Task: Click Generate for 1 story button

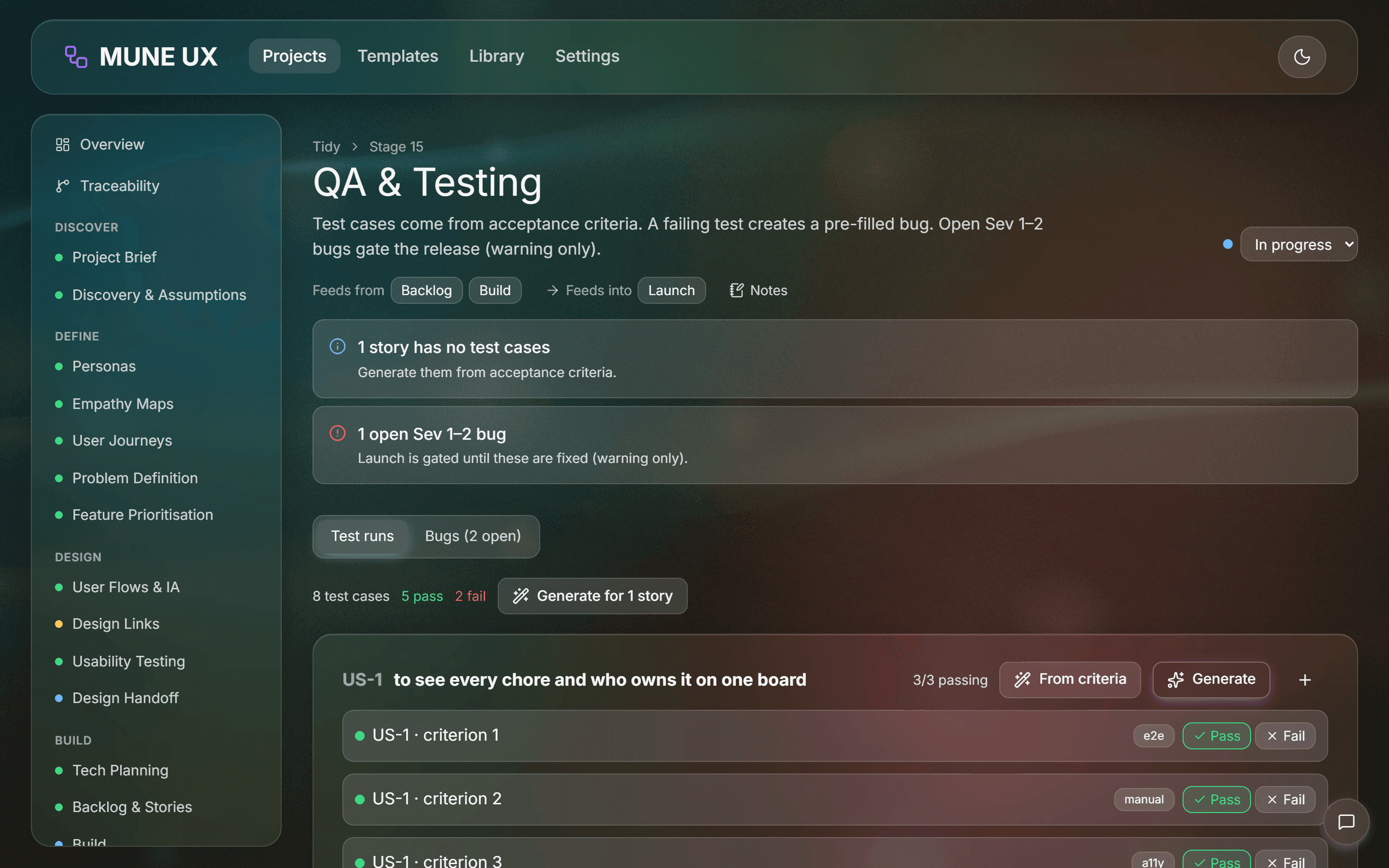Action: point(592,596)
